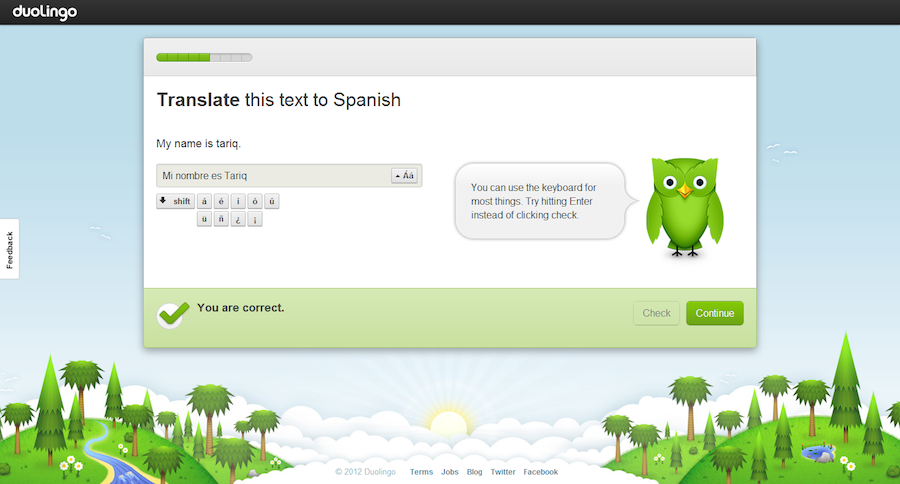
Task: Toggle the shift key for uppercase accents
Action: point(176,201)
